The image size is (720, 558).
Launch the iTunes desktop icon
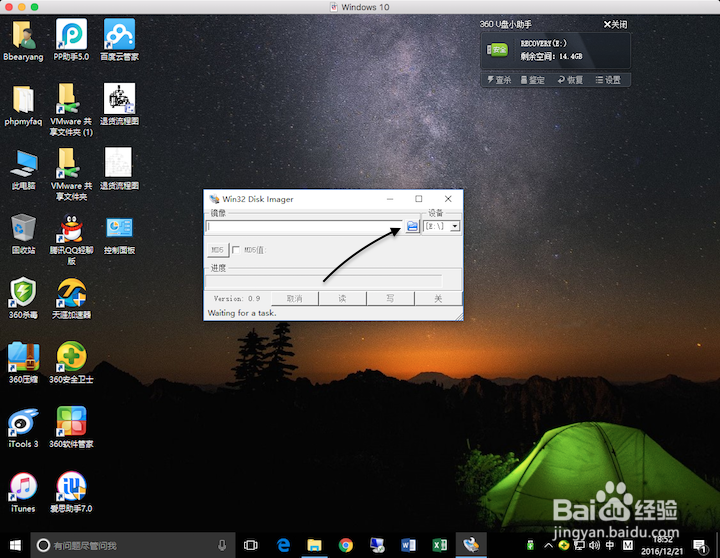pos(23,492)
